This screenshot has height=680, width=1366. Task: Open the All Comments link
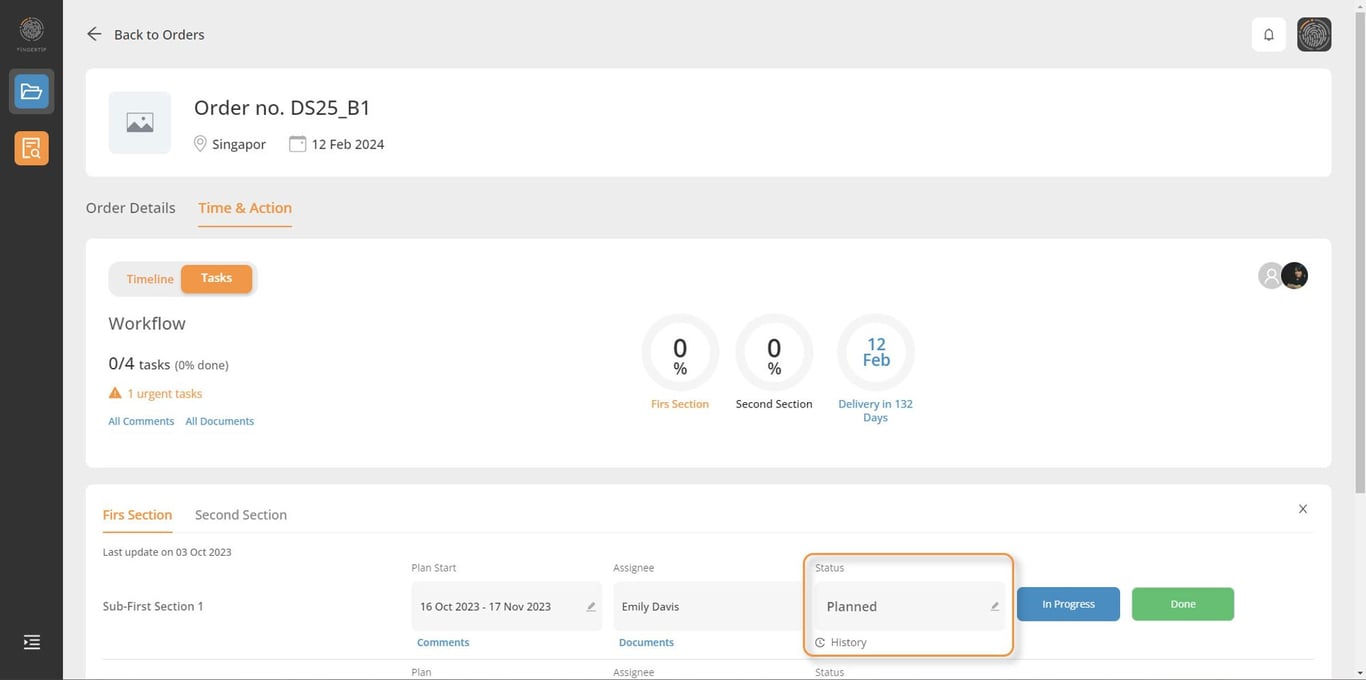[141, 422]
